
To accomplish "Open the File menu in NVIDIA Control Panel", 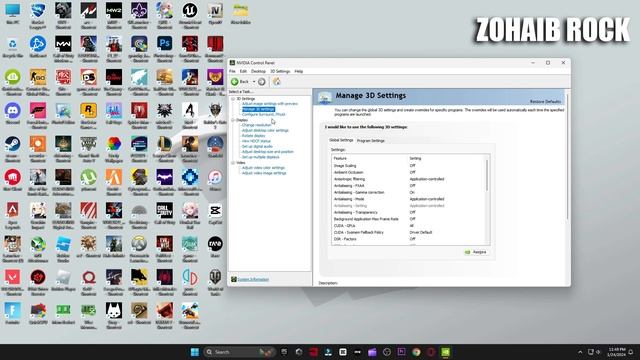I will [x=232, y=71].
